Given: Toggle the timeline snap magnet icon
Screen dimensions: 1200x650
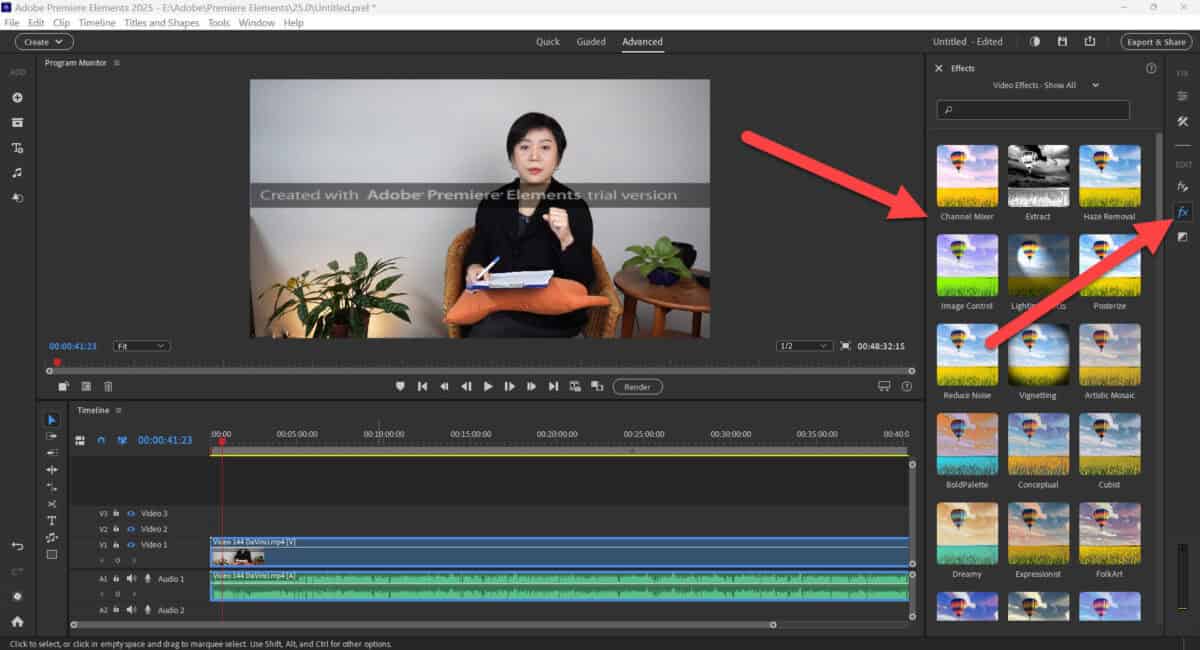Looking at the screenshot, I should click(101, 440).
